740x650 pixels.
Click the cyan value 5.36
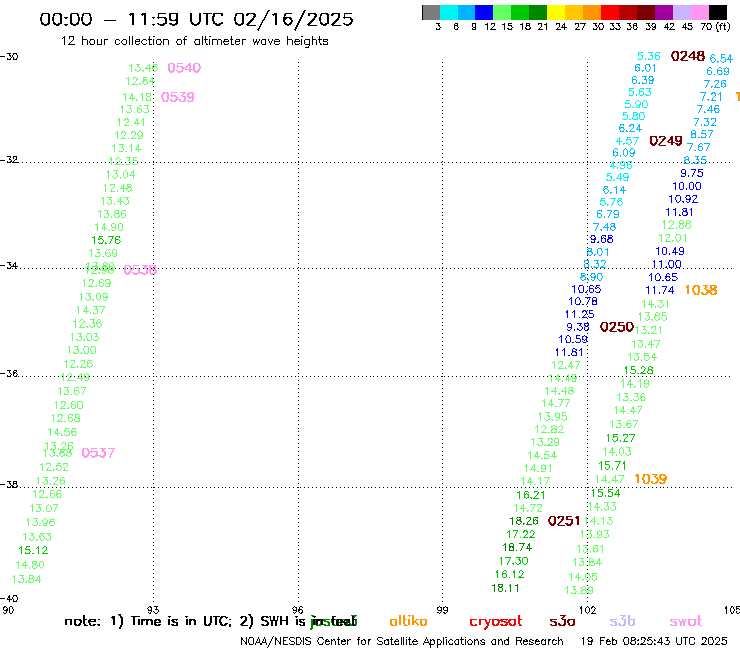649,56
